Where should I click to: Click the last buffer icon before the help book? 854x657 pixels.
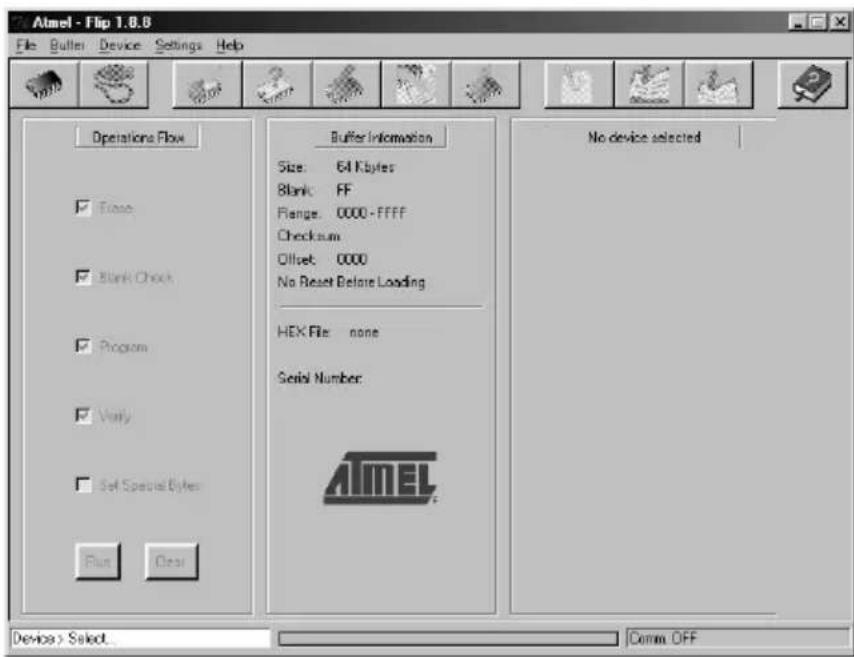718,84
